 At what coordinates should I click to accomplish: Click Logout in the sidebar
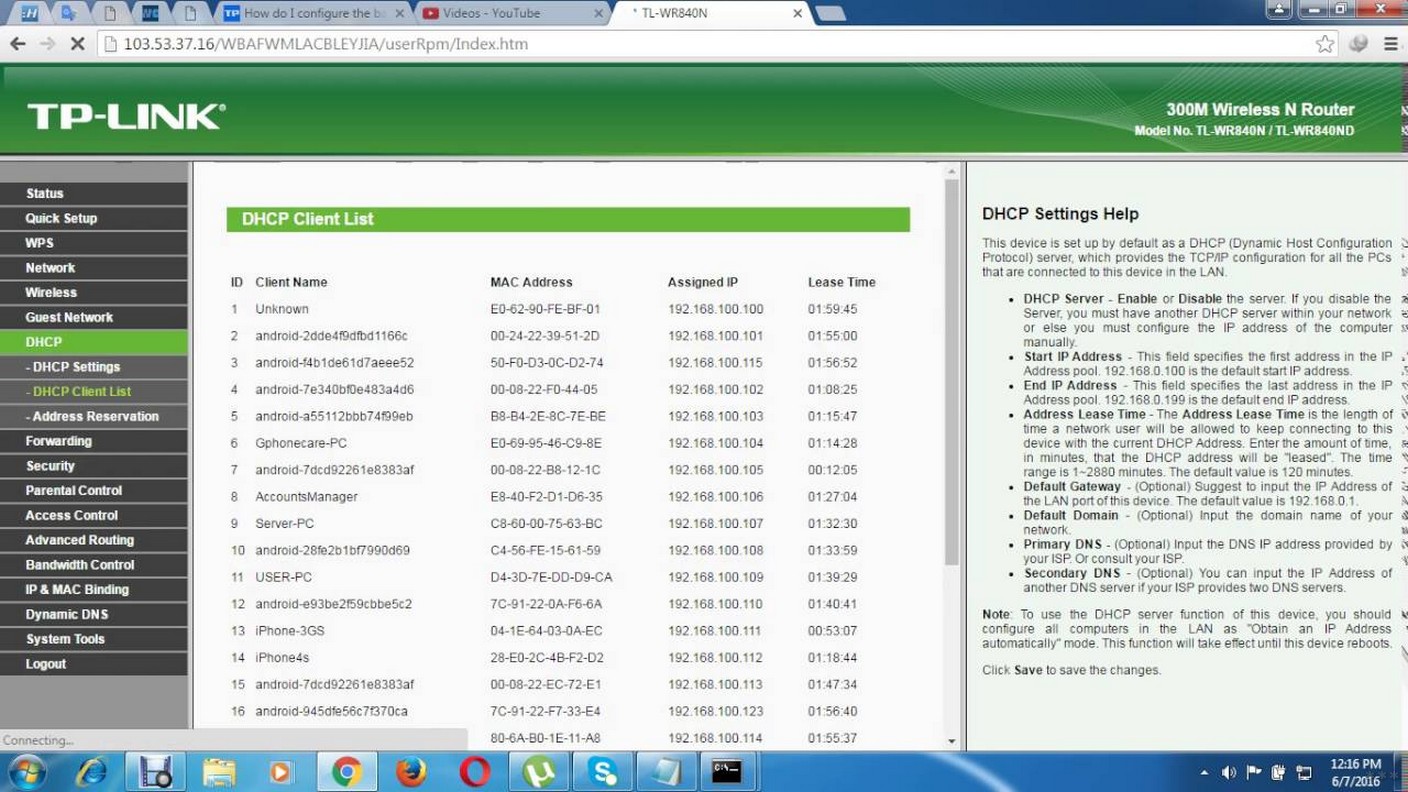point(93,664)
